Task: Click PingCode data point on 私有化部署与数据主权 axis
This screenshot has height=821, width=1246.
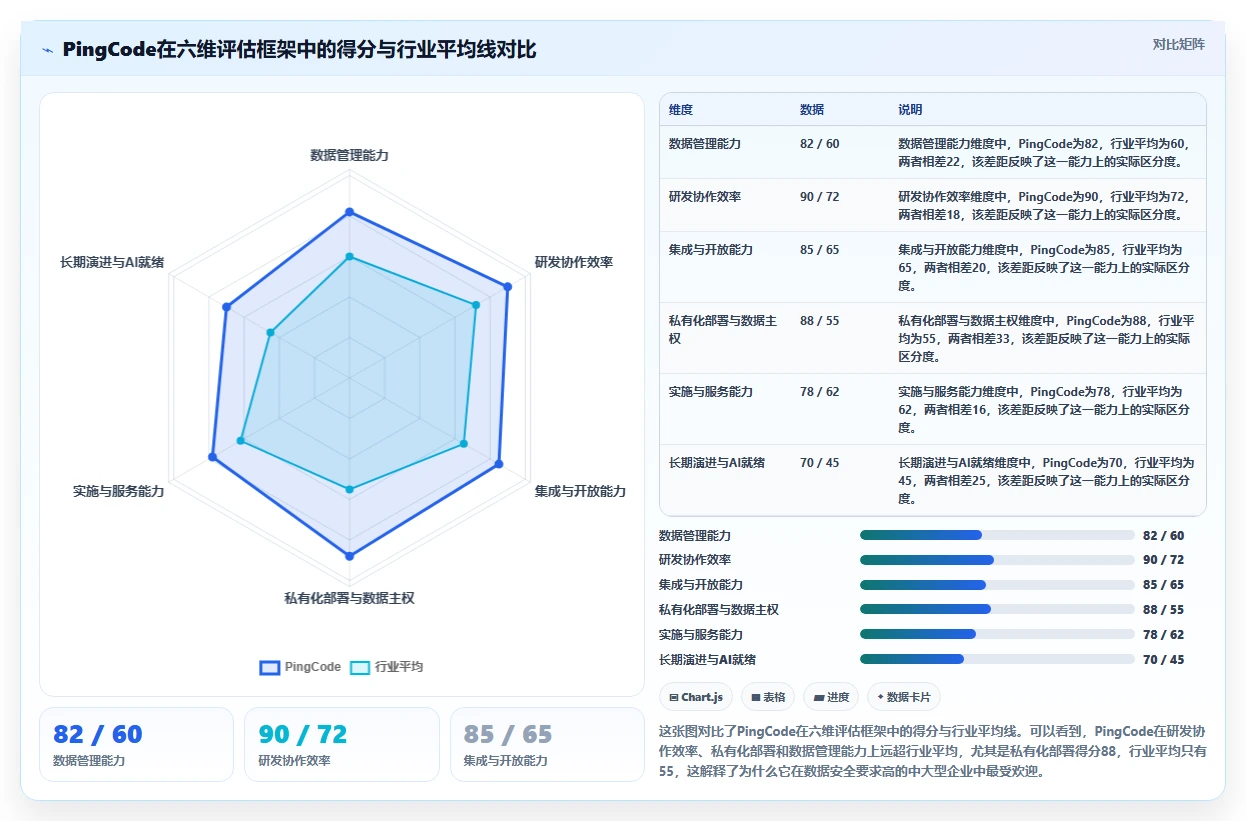Action: coord(349,555)
